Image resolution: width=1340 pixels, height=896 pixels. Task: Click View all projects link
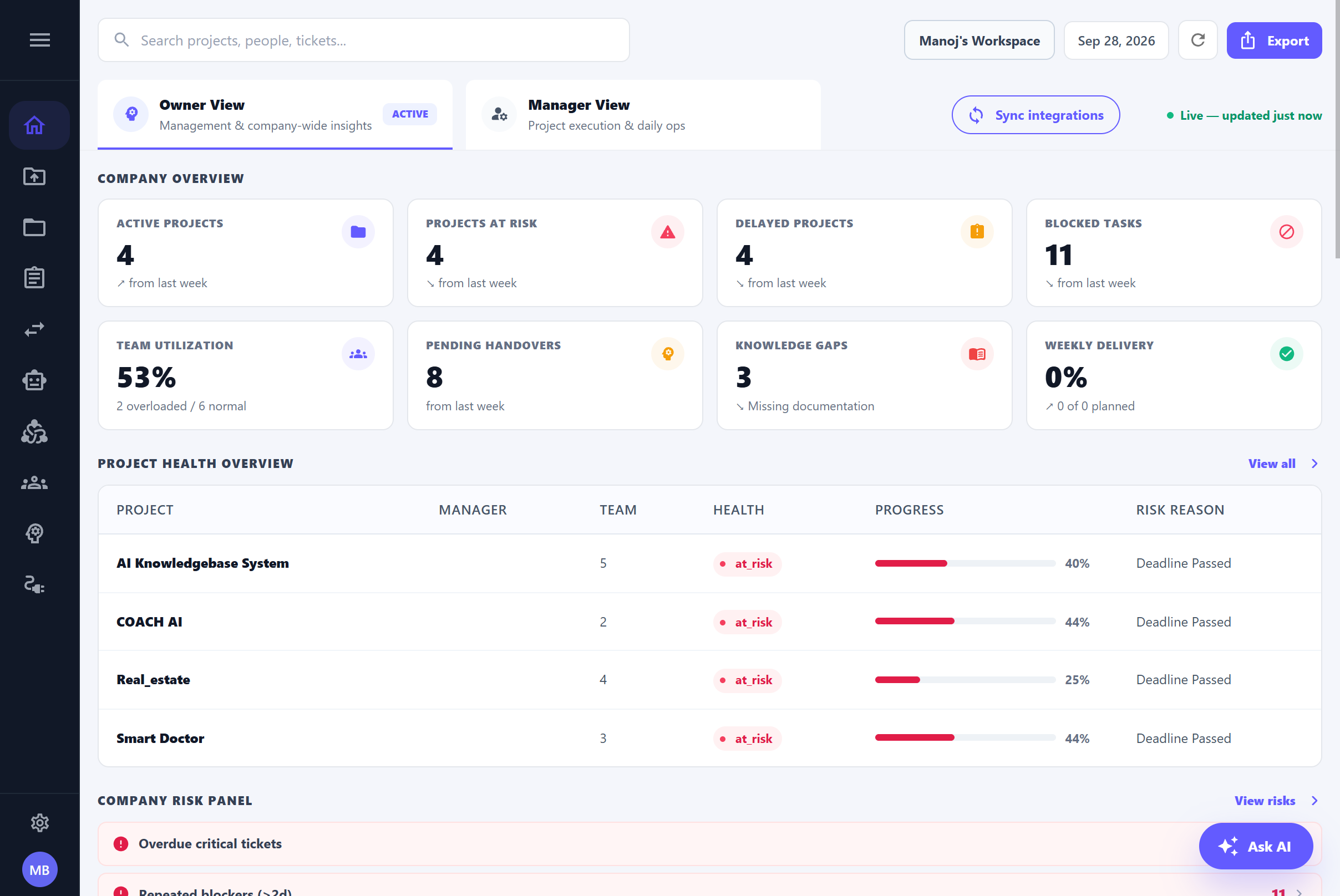(1283, 464)
